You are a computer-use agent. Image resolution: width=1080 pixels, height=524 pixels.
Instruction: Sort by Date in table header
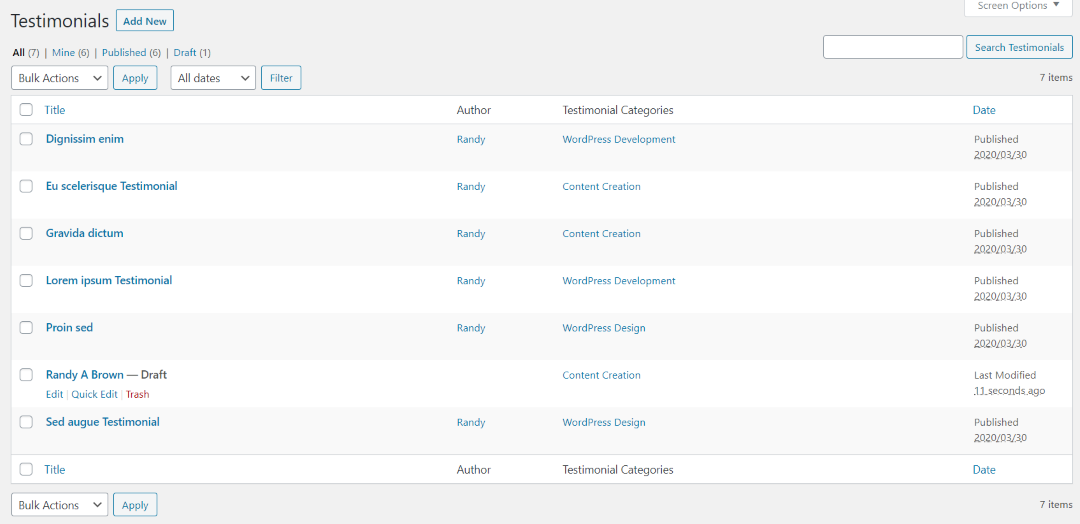click(x=984, y=109)
